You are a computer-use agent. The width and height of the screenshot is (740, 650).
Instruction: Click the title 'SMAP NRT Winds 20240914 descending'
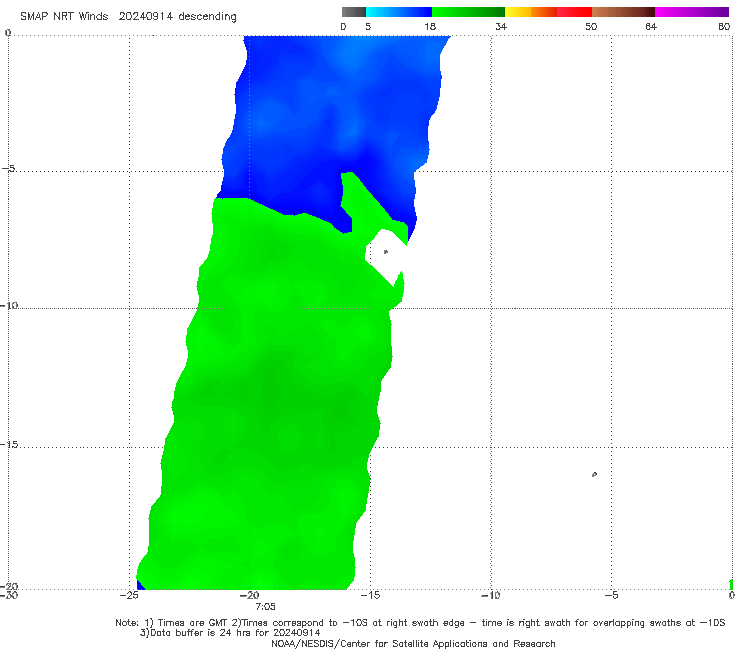[x=128, y=16]
